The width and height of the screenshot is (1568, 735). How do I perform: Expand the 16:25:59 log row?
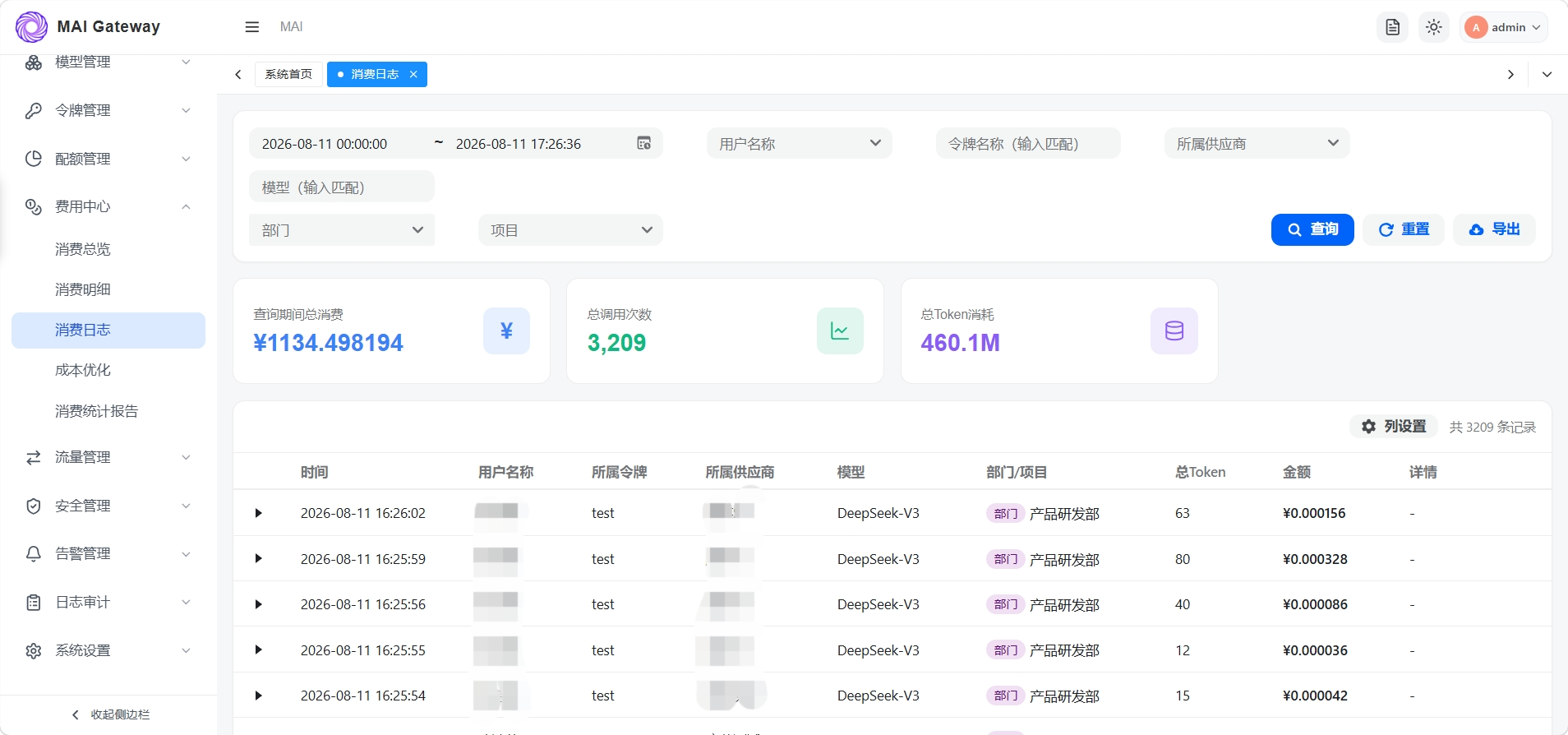click(x=258, y=559)
